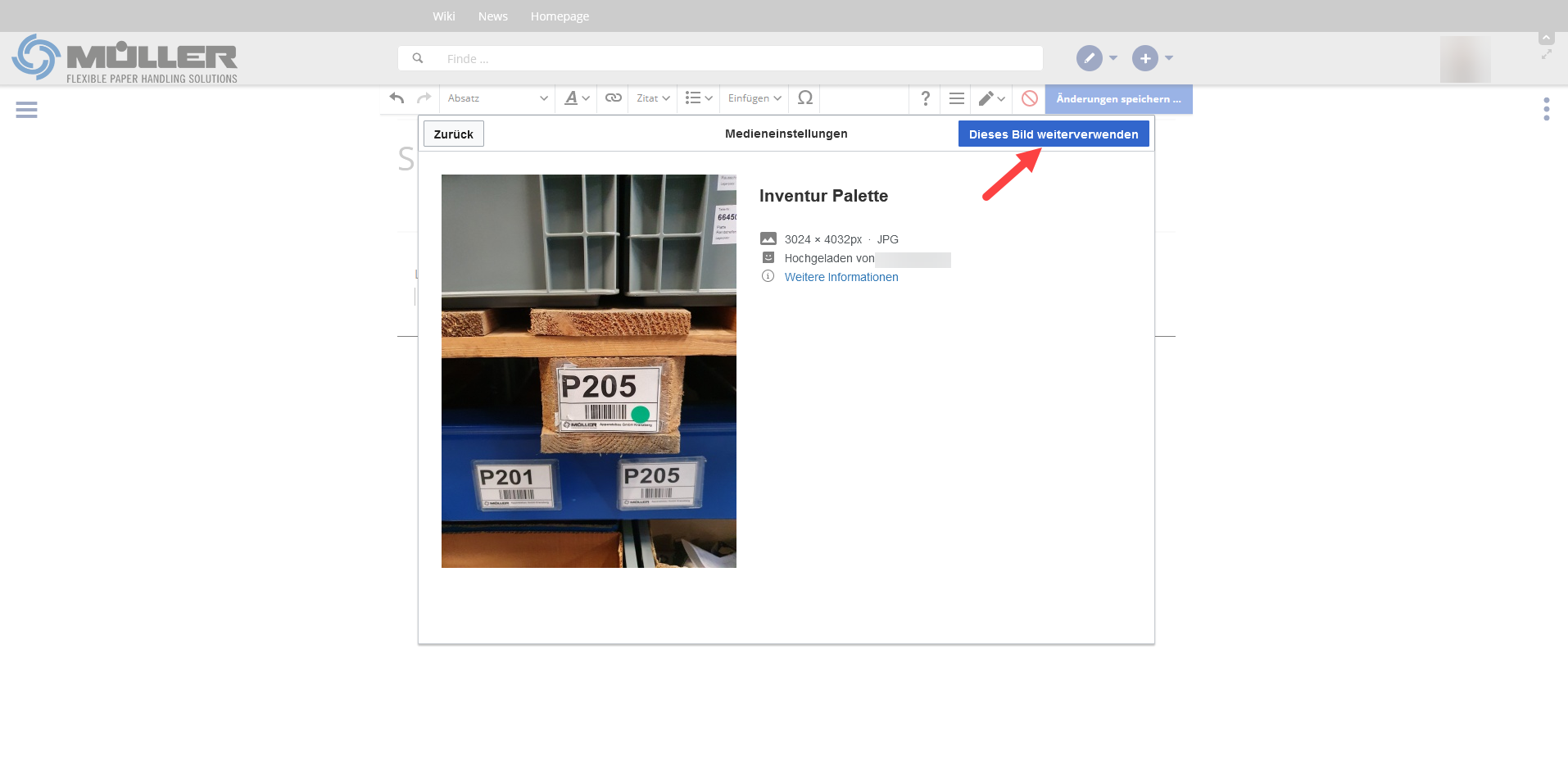Go to News in top navigation

pyautogui.click(x=492, y=16)
